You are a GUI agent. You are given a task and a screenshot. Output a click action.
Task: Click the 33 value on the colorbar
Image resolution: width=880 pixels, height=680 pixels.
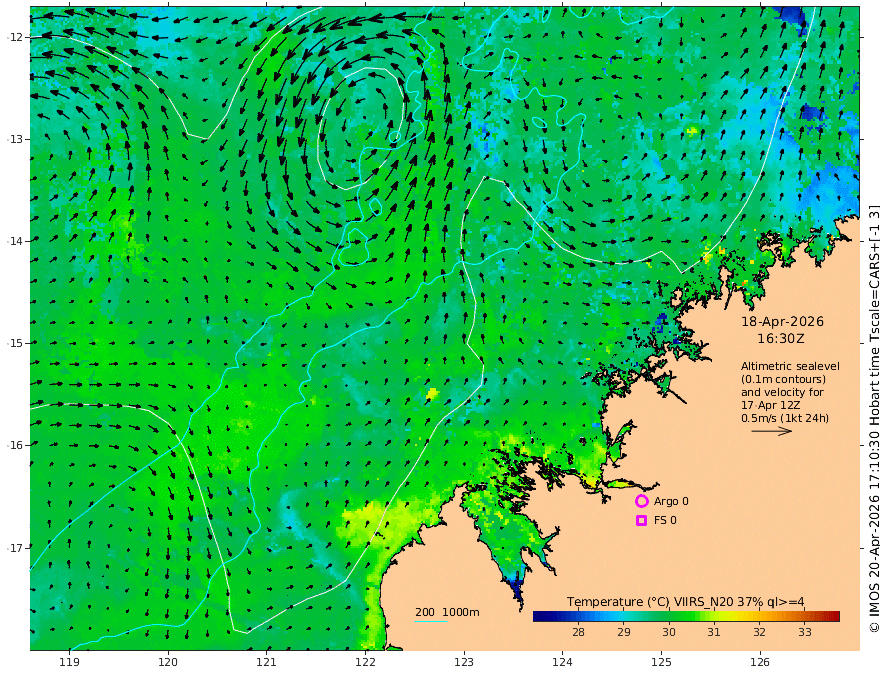[805, 632]
